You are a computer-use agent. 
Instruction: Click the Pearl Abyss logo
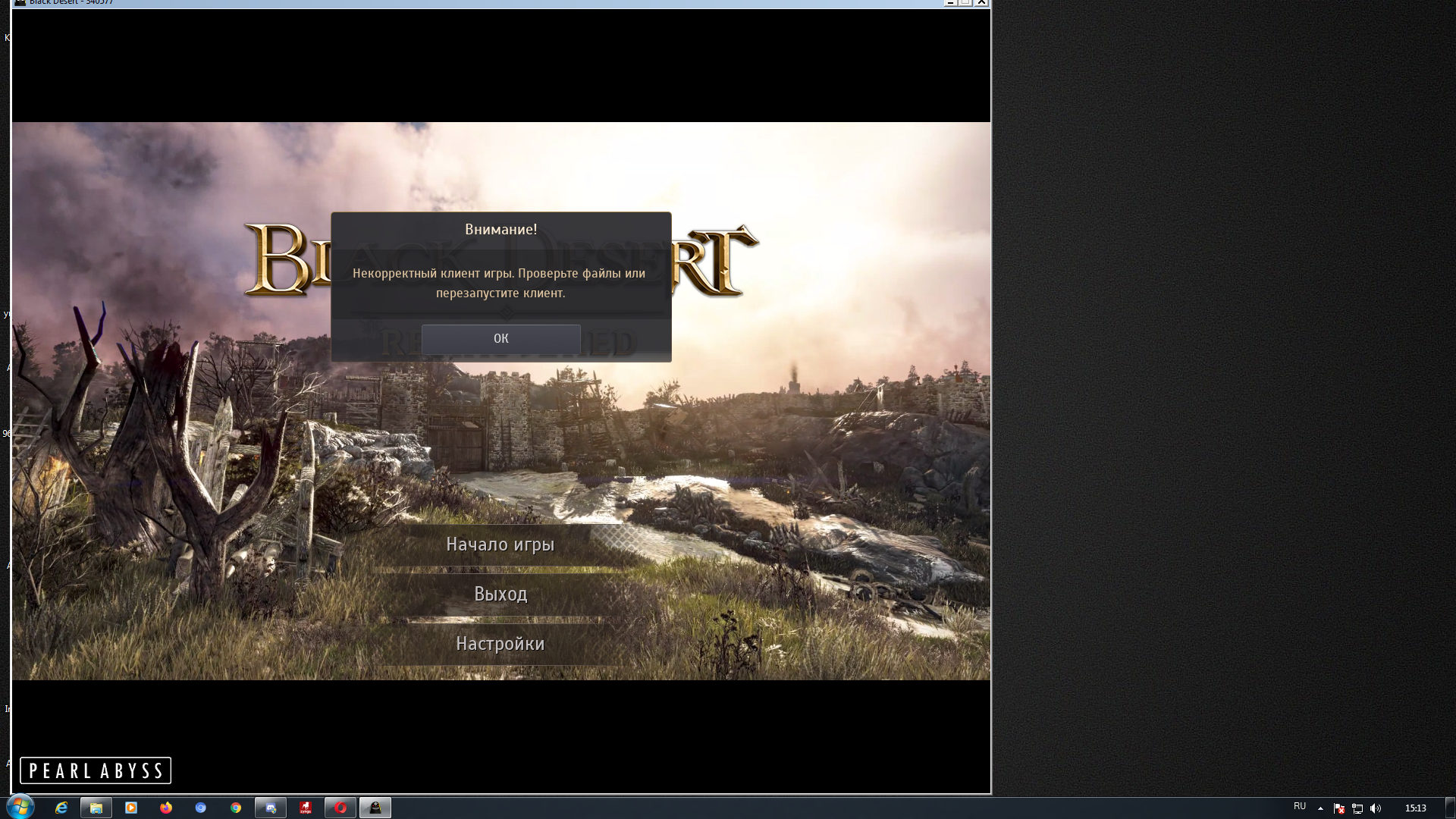(x=96, y=770)
